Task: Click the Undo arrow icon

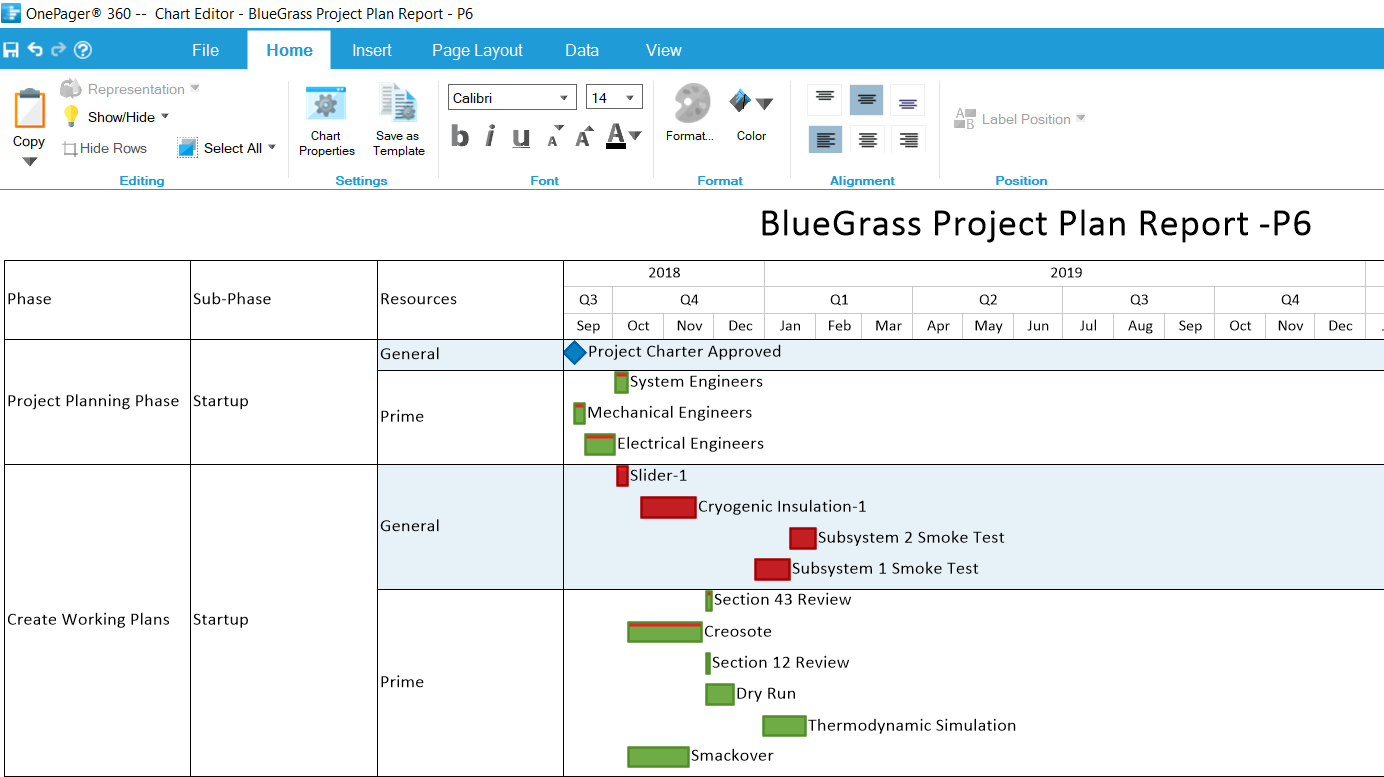Action: (x=35, y=50)
